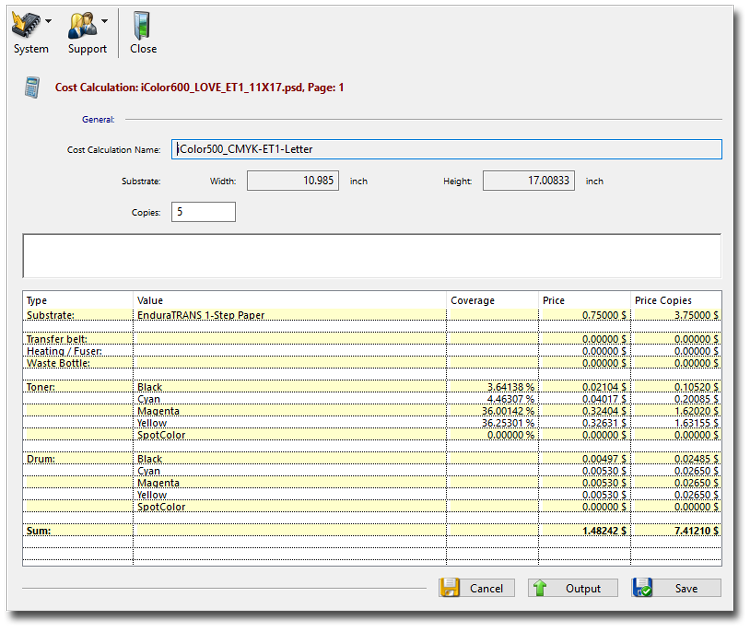Click the Save disk icon
The height and width of the screenshot is (632, 750).
pos(643,588)
